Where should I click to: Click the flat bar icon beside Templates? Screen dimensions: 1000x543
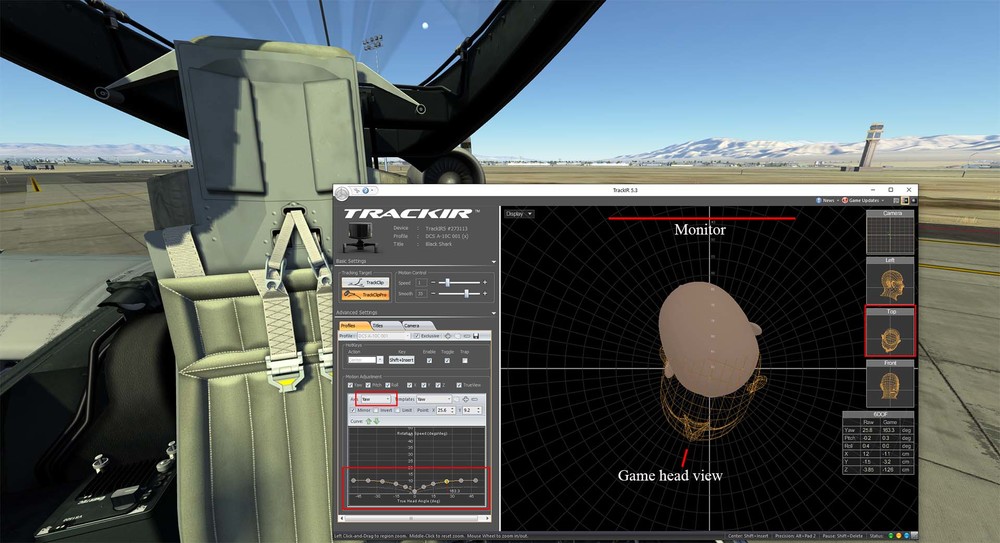click(474, 399)
